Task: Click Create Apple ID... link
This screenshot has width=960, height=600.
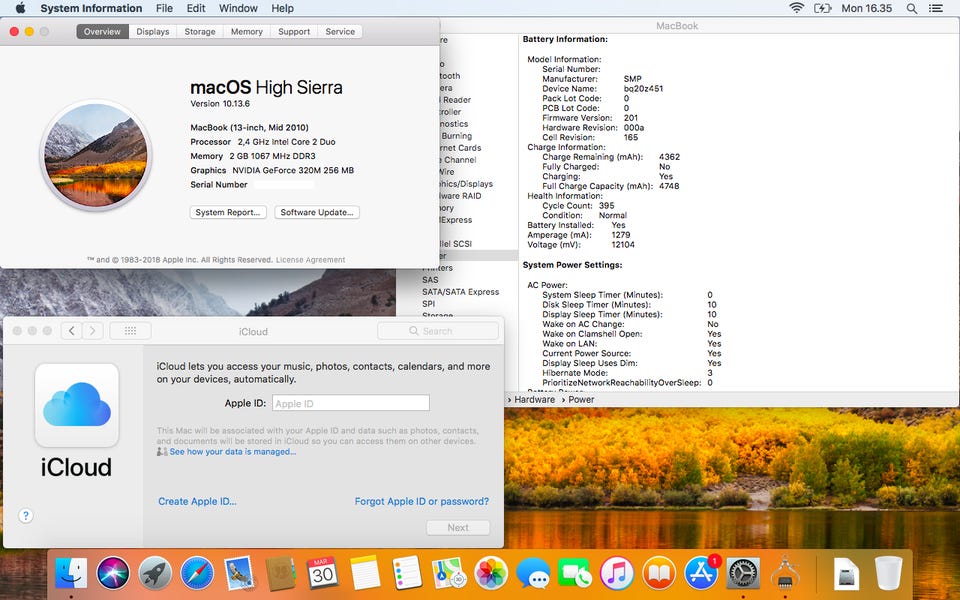Action: click(197, 501)
